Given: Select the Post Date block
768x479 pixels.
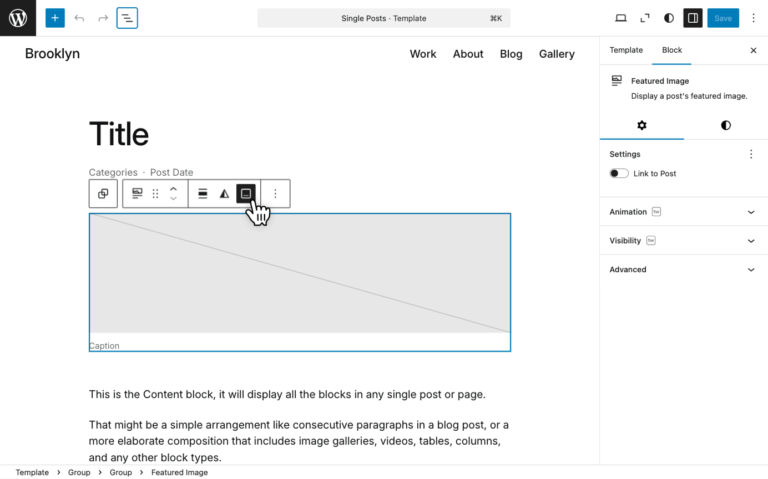Looking at the screenshot, I should [x=171, y=172].
